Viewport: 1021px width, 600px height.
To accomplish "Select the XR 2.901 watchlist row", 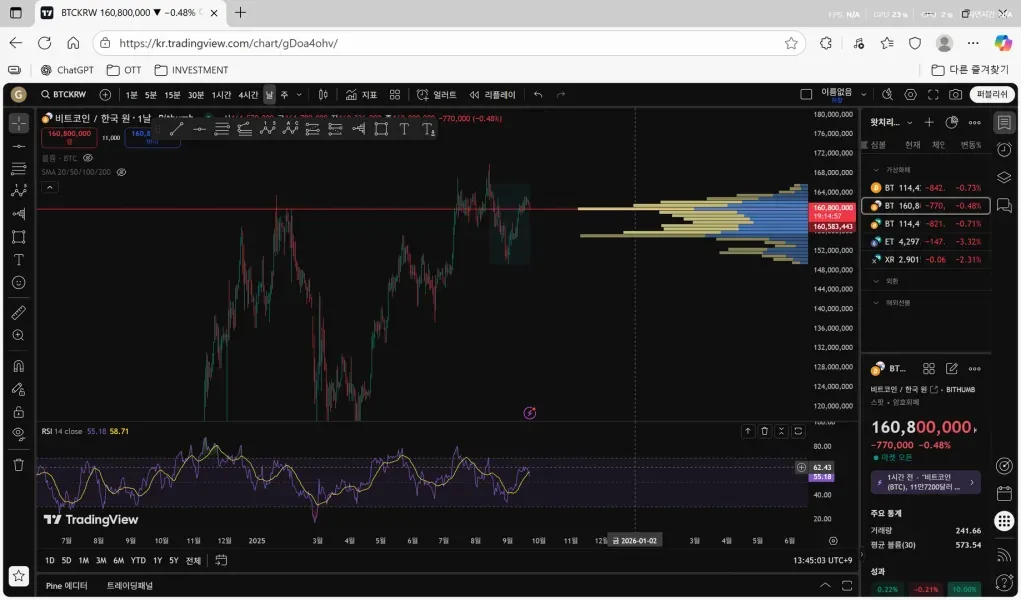I will [x=925, y=259].
